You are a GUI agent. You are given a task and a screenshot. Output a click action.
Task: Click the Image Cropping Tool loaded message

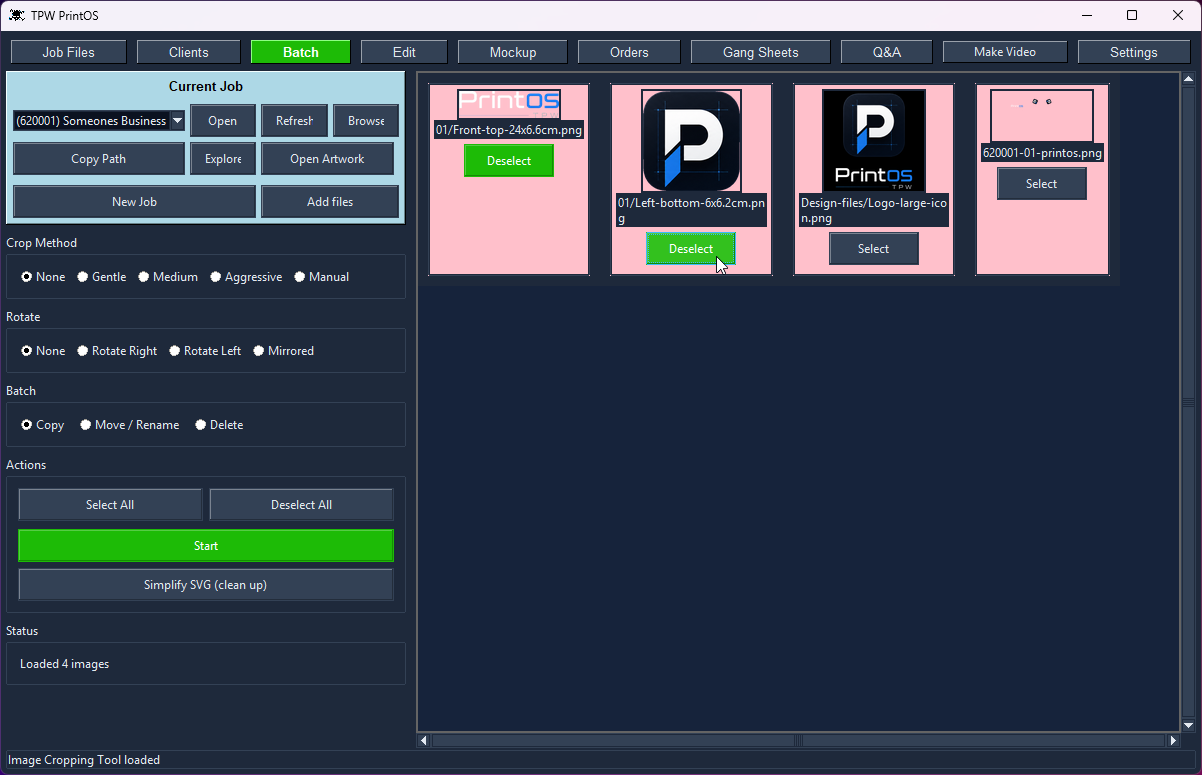(84, 760)
